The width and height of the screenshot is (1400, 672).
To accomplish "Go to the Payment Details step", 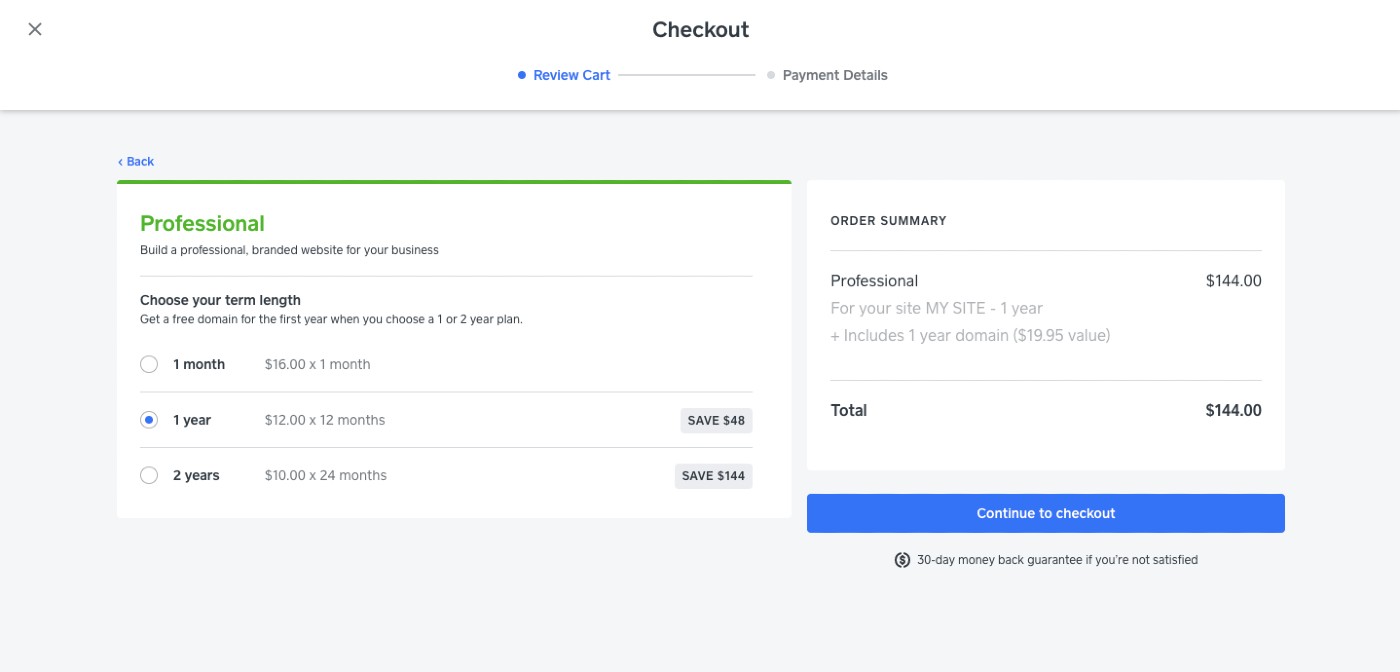I will pyautogui.click(x=835, y=75).
